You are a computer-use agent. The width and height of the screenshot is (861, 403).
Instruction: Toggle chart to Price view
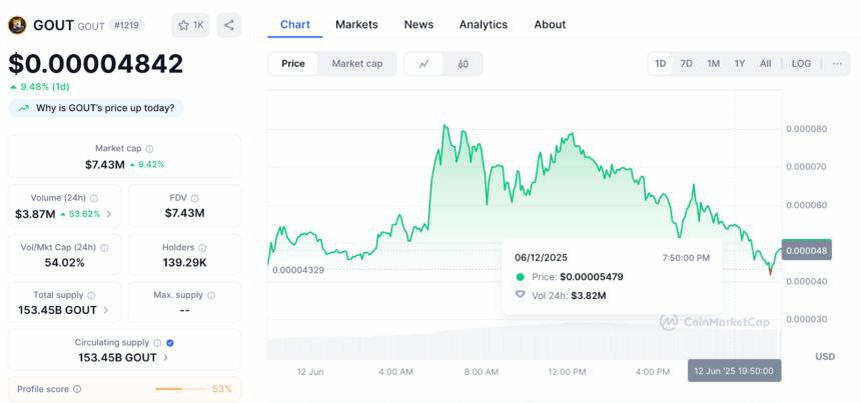click(x=293, y=64)
